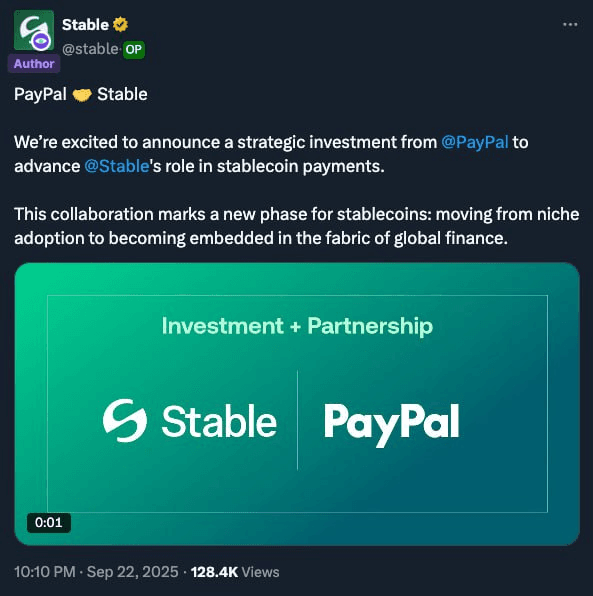The height and width of the screenshot is (596, 593).
Task: Click the green OP badge
Action: (x=133, y=49)
